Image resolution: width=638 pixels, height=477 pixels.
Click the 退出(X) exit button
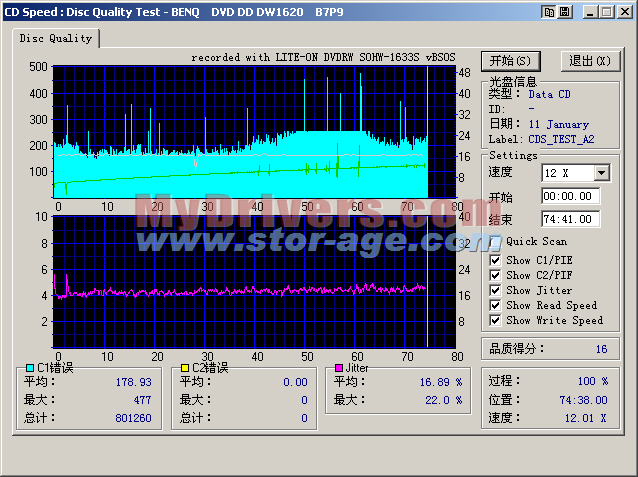(588, 61)
